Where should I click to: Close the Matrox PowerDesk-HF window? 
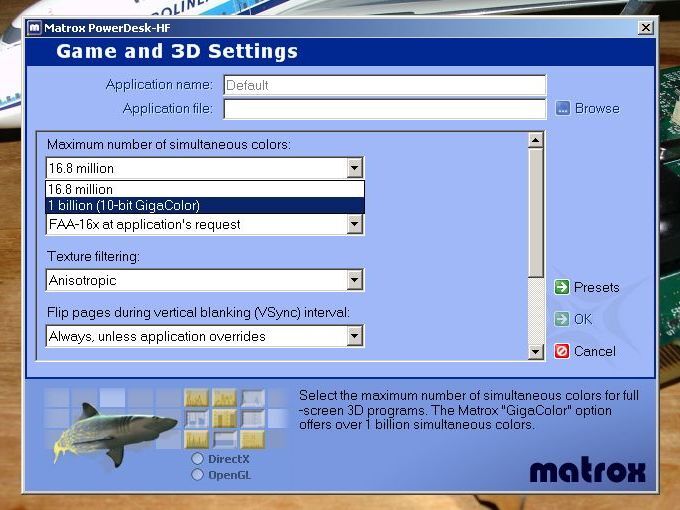pos(646,28)
